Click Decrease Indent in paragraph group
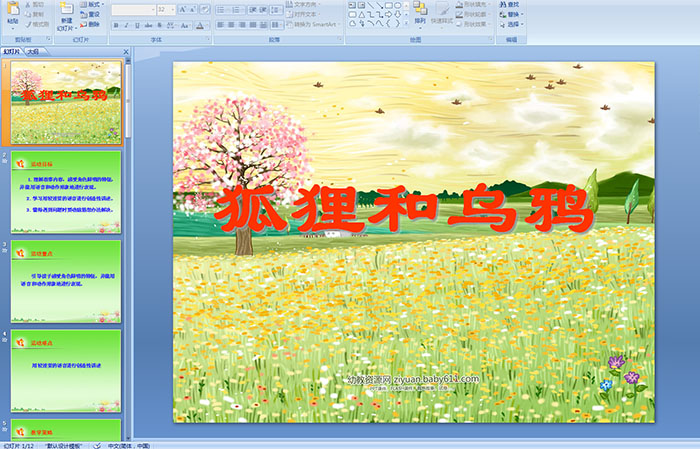The image size is (700, 449). point(253,9)
